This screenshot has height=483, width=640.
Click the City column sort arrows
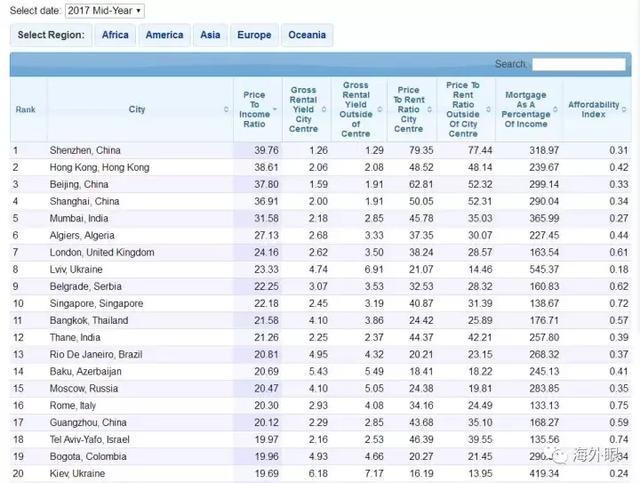coord(226,109)
